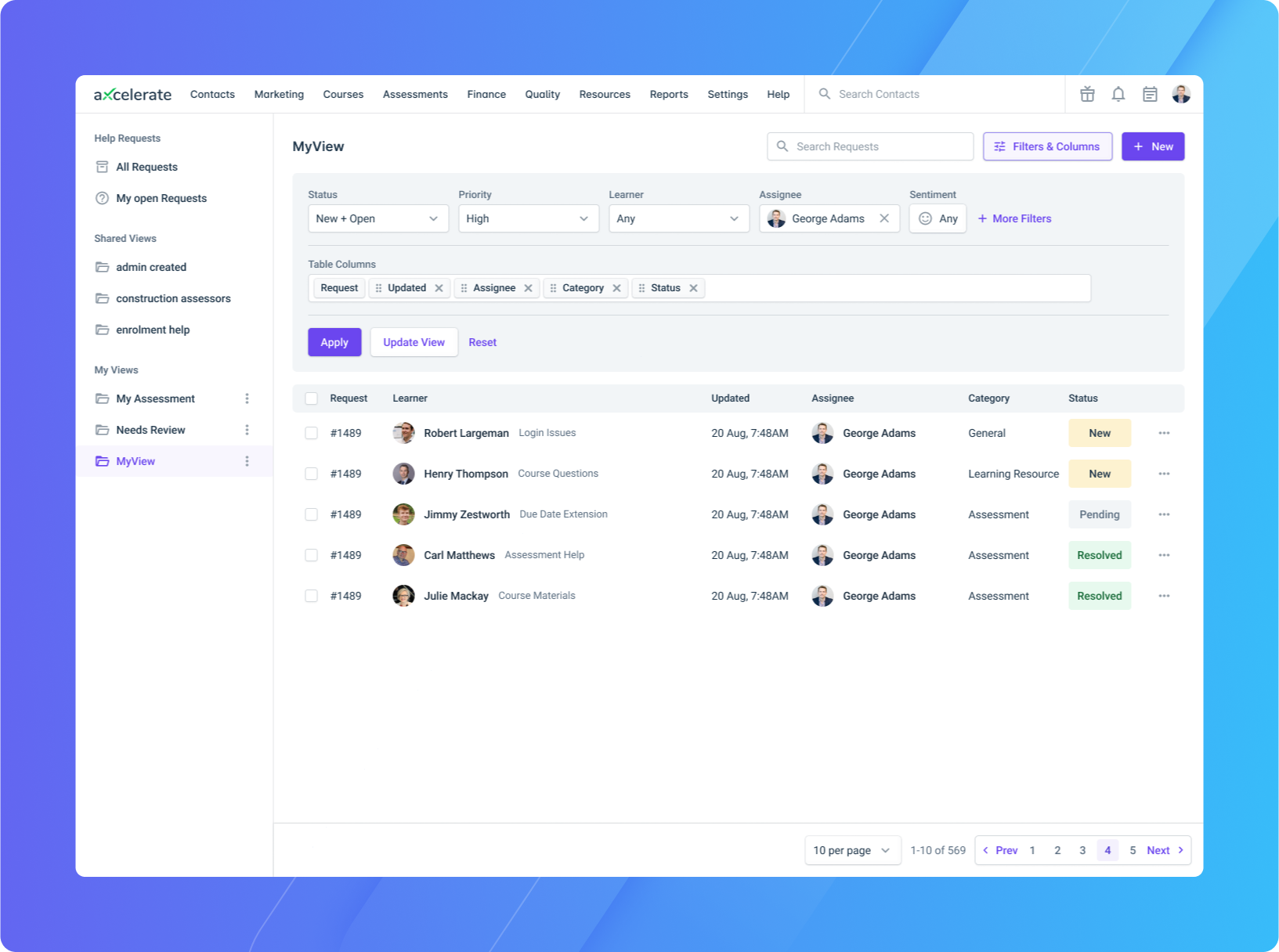Viewport: 1279px width, 952px height.
Task: Tick the checkbox for Carl Matthews' request
Action: (x=311, y=555)
